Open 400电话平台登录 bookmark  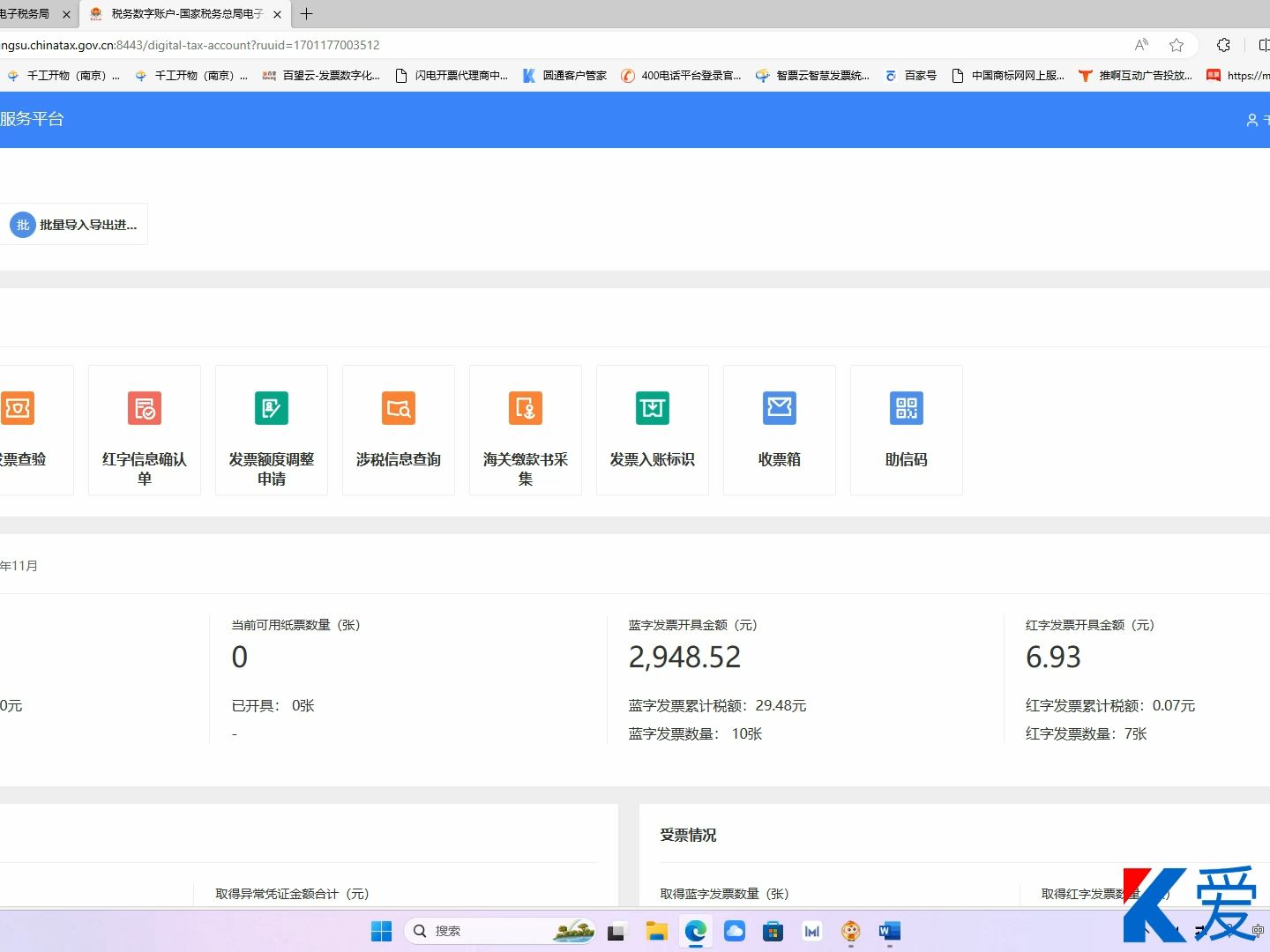pos(681,76)
